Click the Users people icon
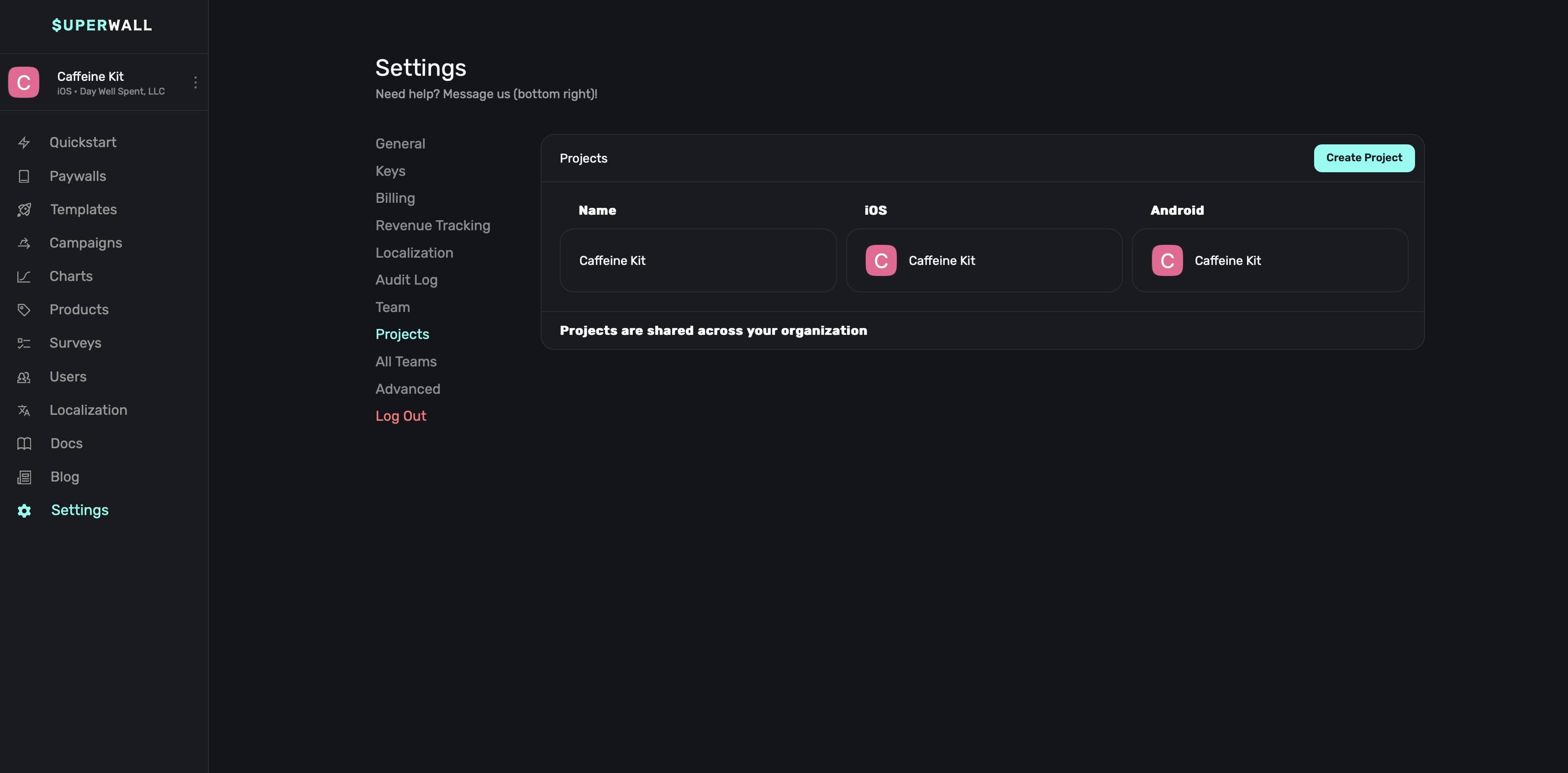Screen dimensions: 1568x773 tap(24, 377)
